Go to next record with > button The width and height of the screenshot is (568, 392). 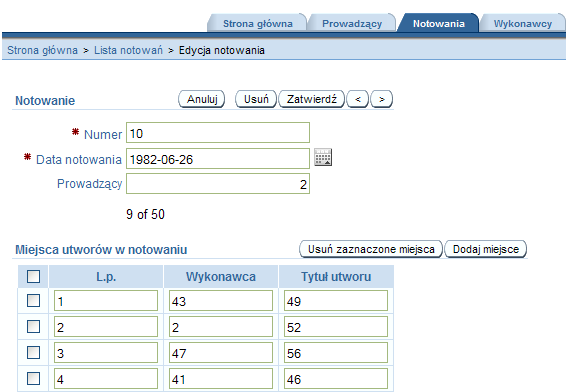click(x=381, y=99)
